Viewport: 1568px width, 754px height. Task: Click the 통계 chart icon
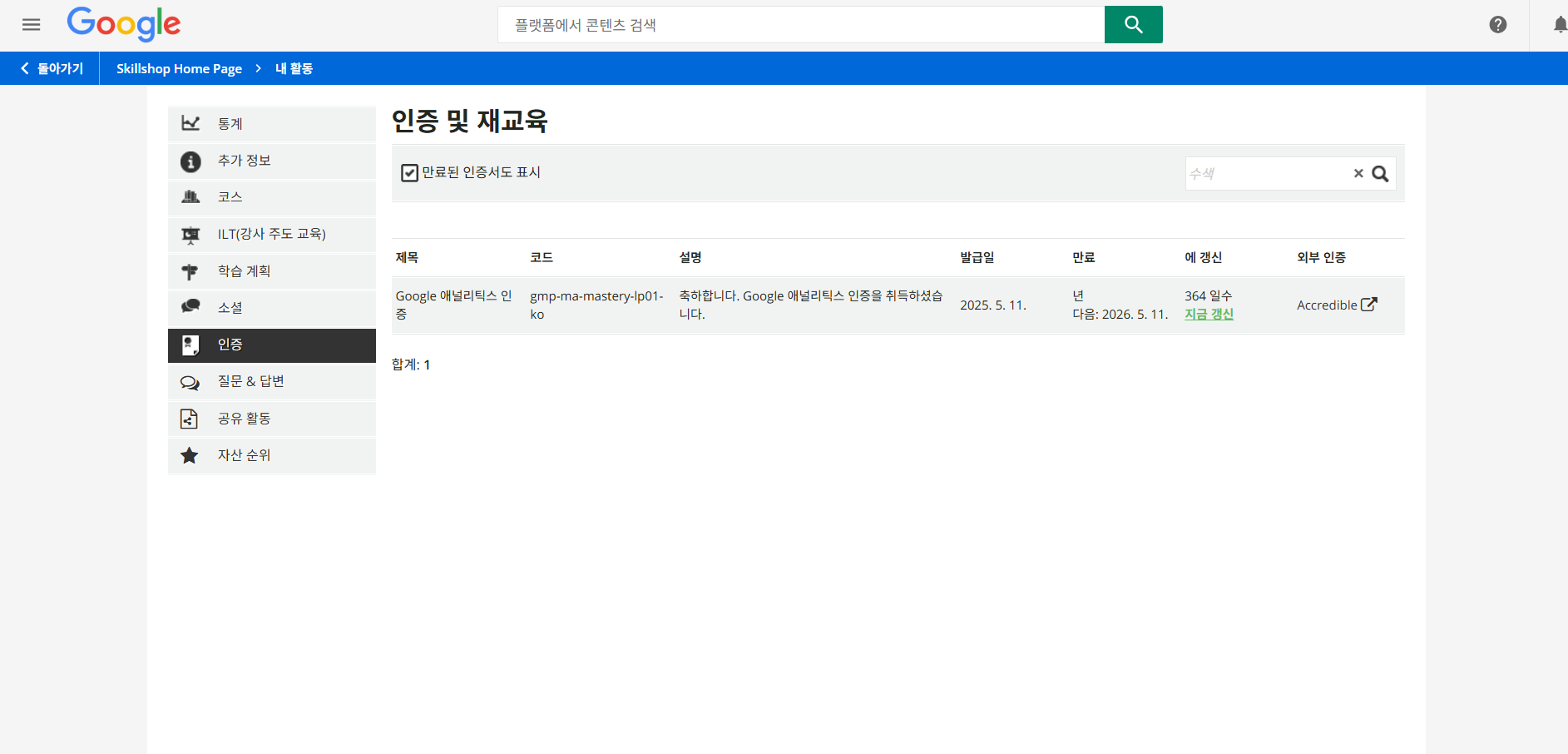click(x=190, y=123)
